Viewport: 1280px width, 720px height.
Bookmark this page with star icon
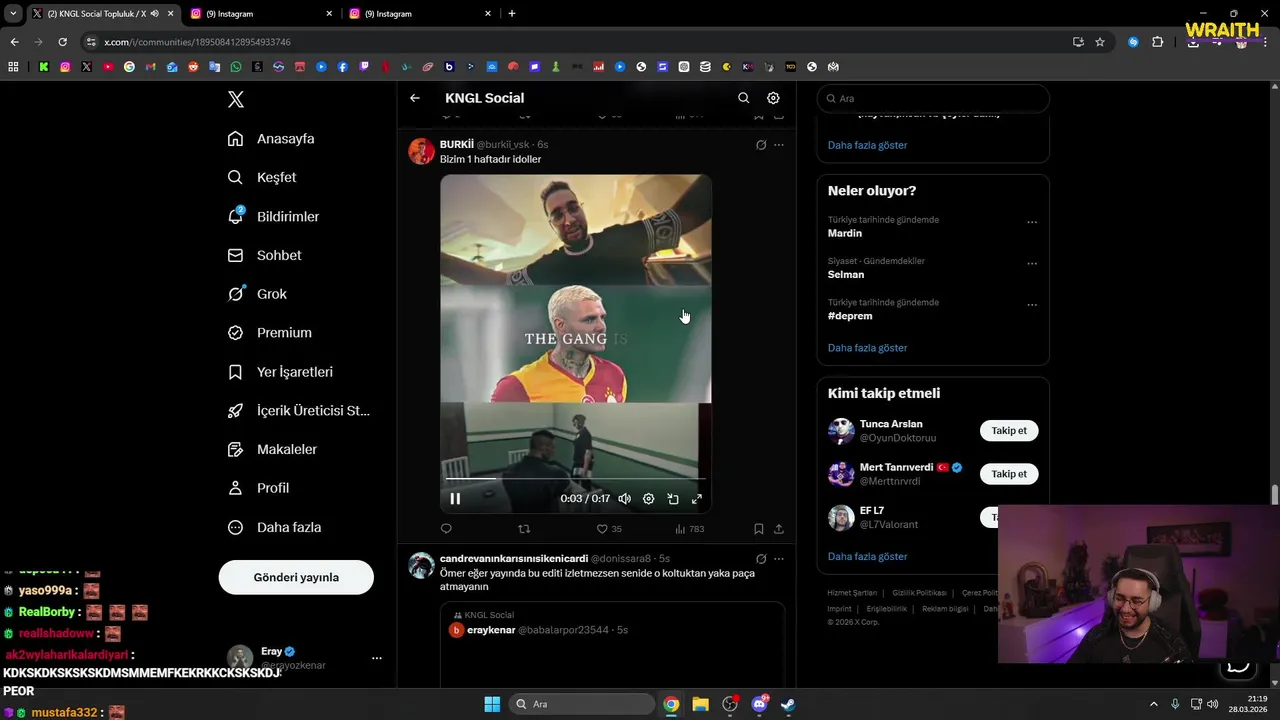pyautogui.click(x=1100, y=42)
